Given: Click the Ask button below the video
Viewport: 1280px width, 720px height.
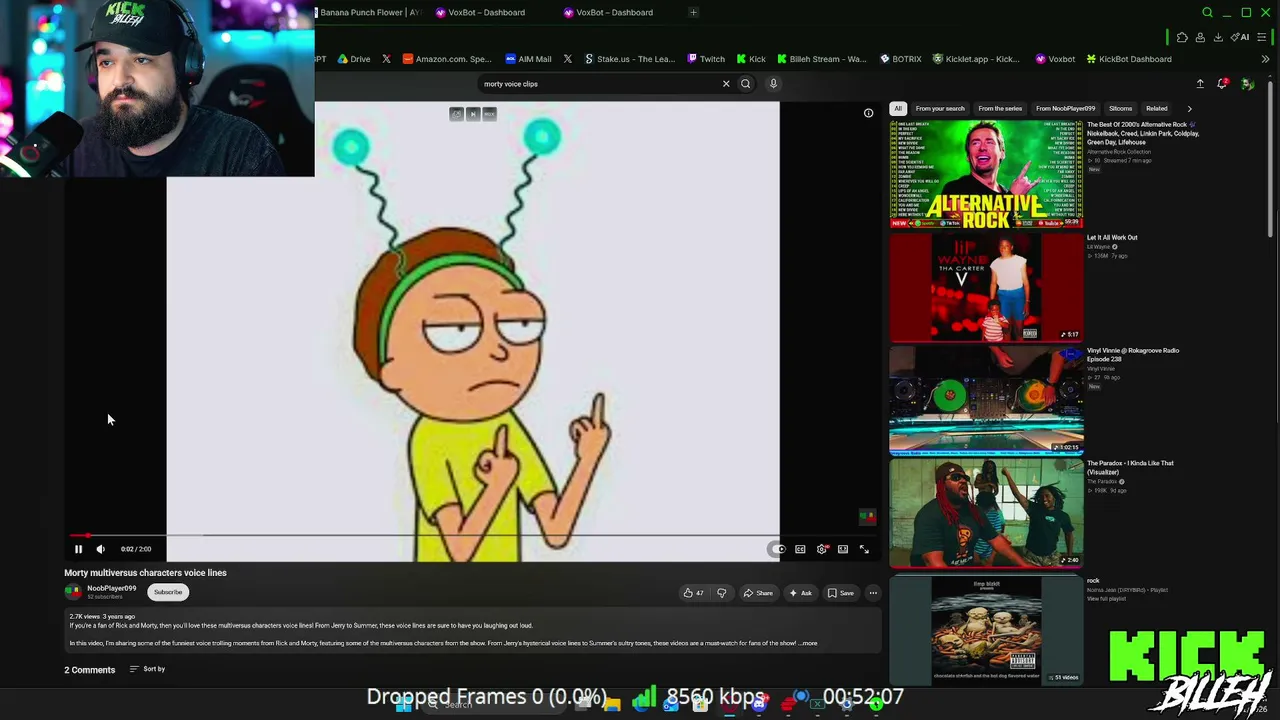Looking at the screenshot, I should coord(800,593).
